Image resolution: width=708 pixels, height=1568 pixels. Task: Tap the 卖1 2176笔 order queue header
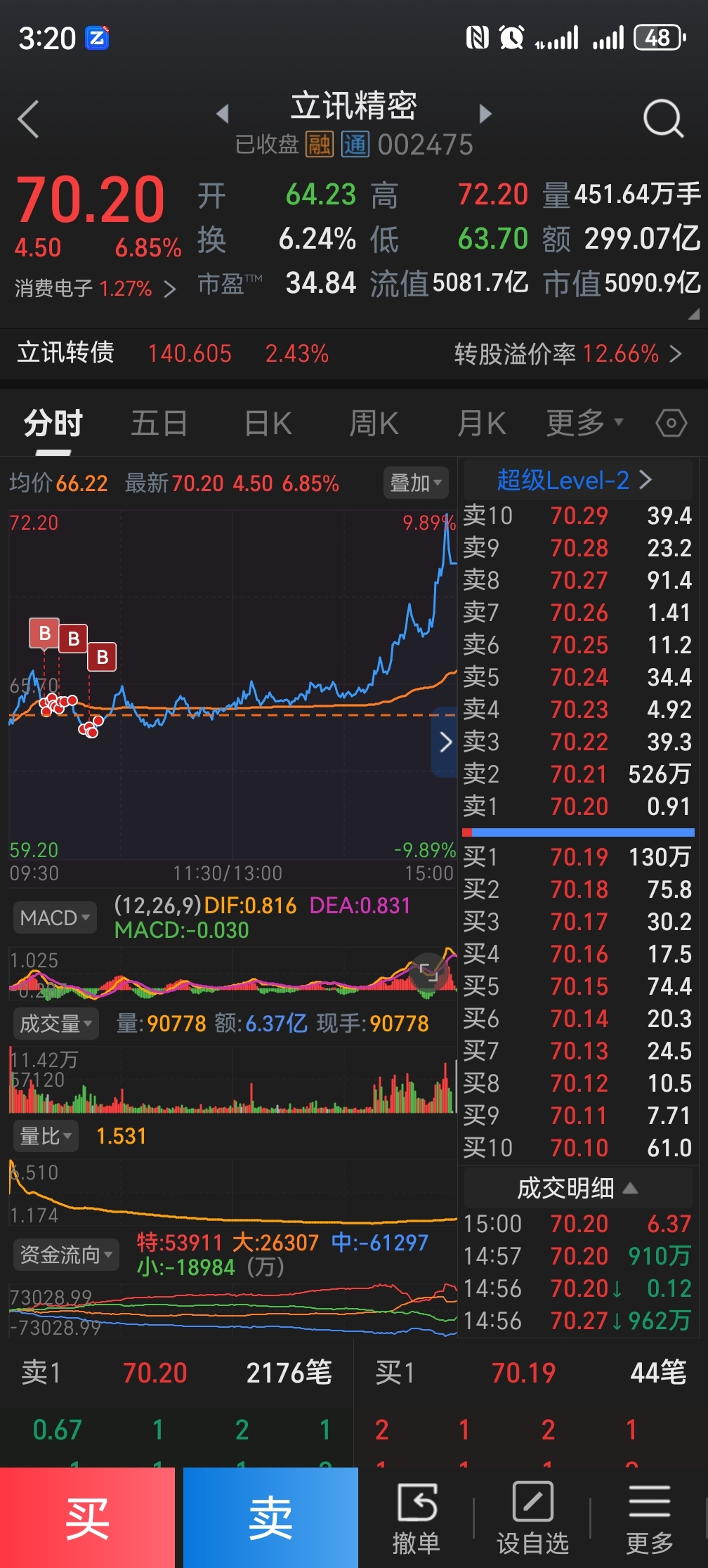coord(176,1373)
